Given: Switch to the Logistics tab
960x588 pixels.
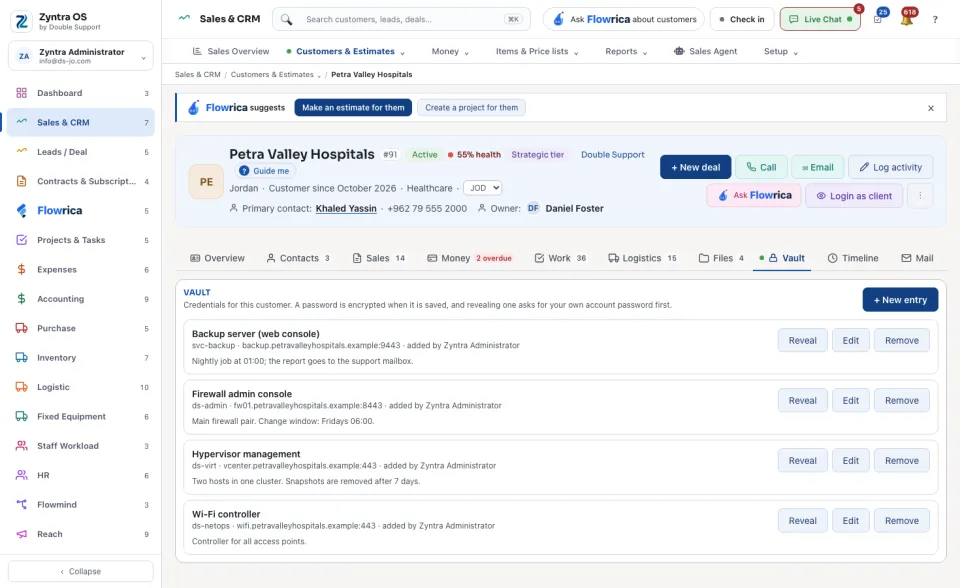Looking at the screenshot, I should (642, 258).
